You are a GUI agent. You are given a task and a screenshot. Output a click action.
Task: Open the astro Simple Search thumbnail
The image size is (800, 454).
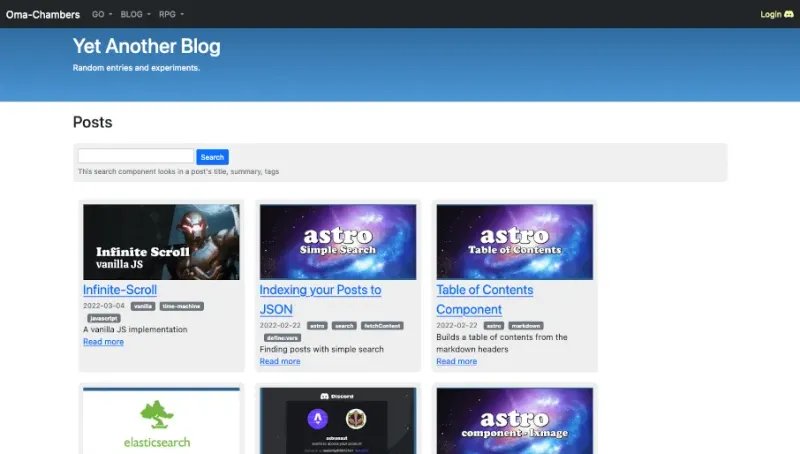[x=338, y=242]
